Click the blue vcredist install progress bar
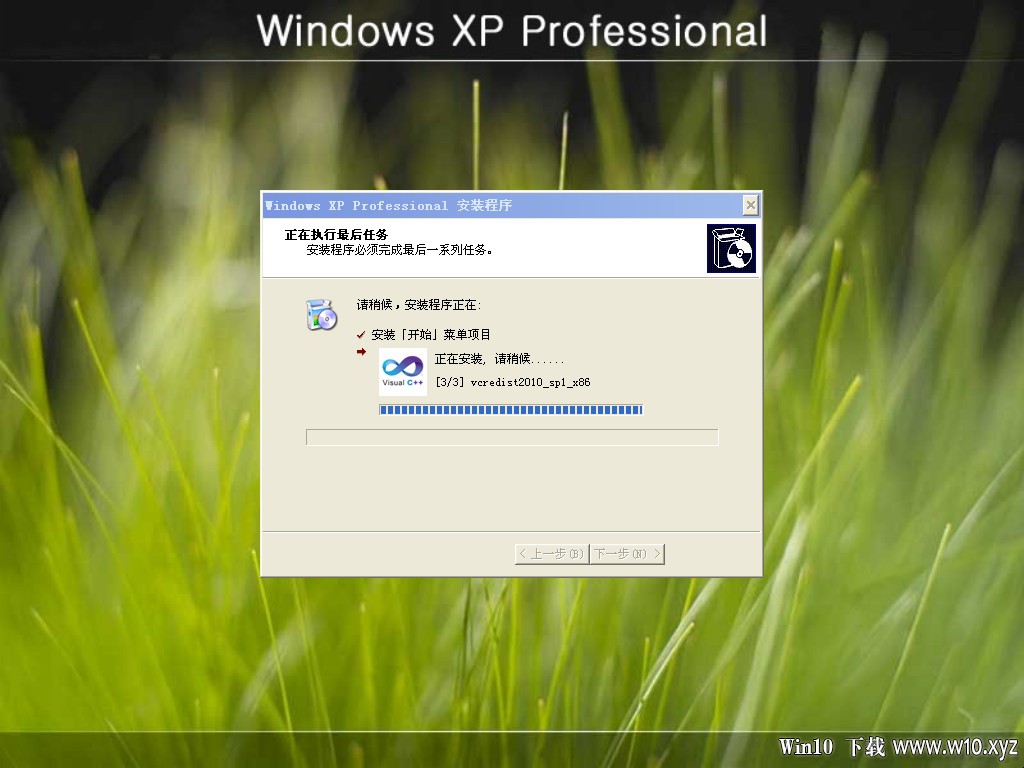Screen dimensions: 1024x768 (511, 409)
